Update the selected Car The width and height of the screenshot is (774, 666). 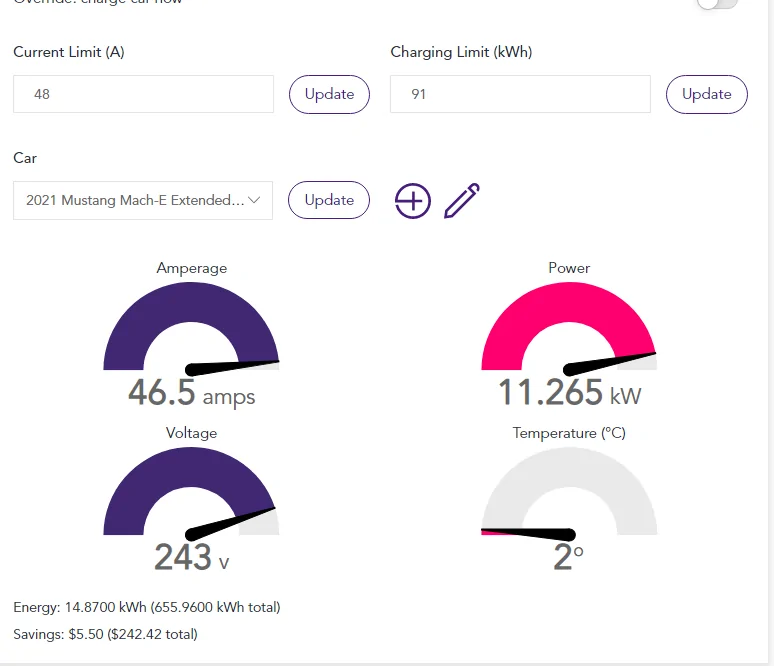coord(329,200)
